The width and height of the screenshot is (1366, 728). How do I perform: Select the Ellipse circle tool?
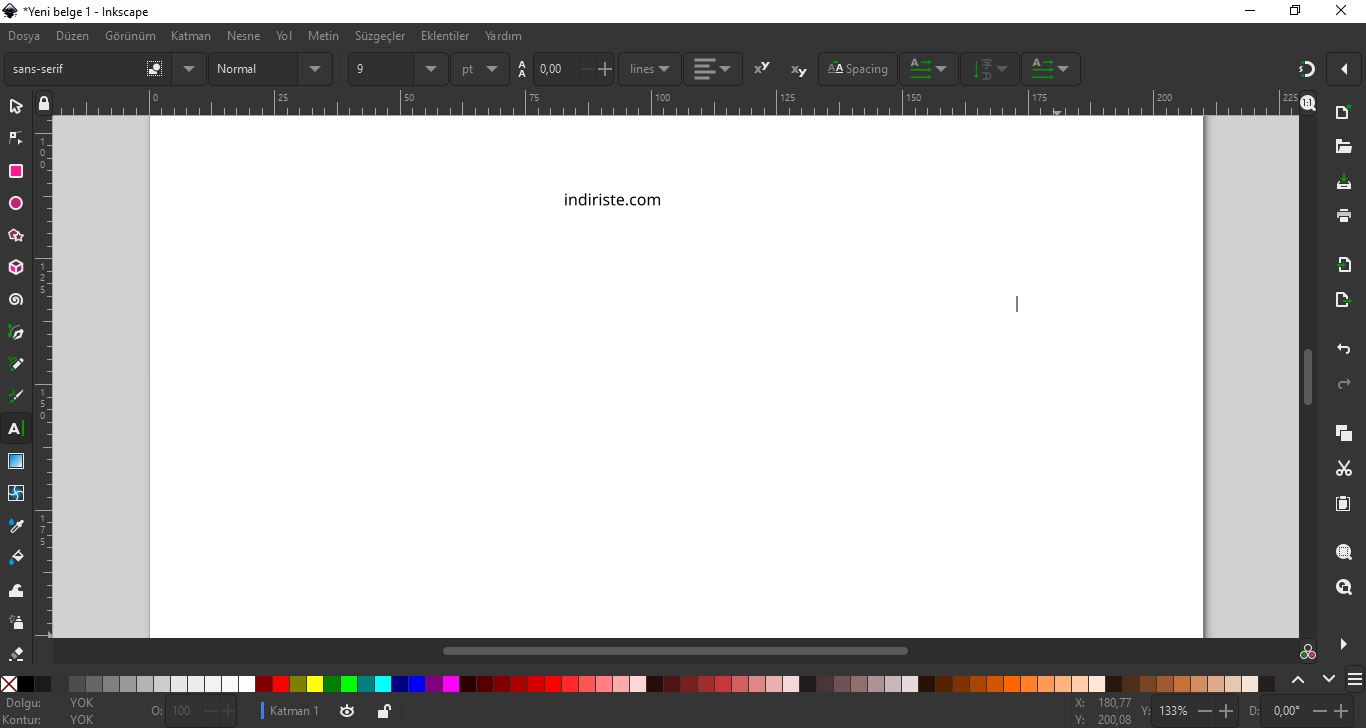(x=16, y=203)
